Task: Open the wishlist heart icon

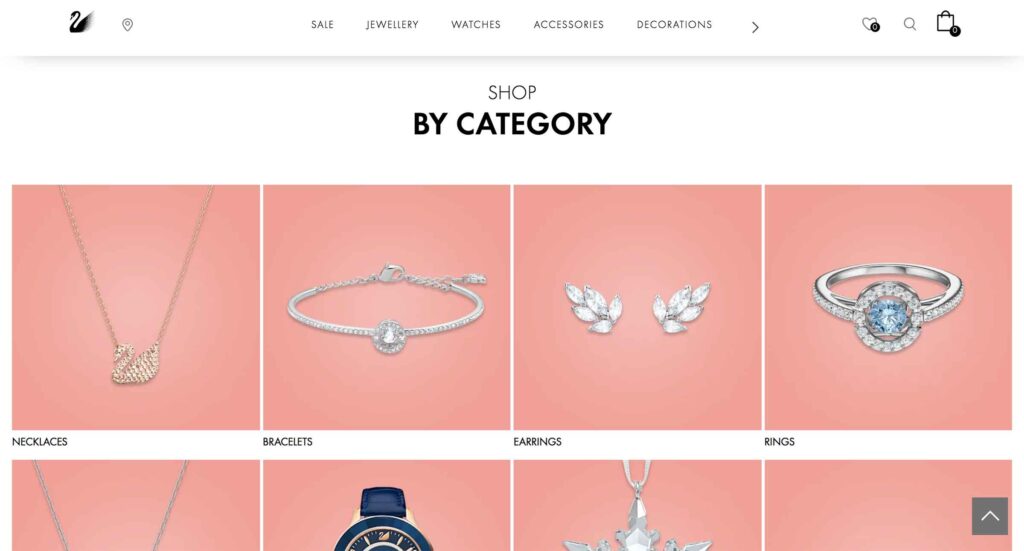Action: (x=870, y=25)
